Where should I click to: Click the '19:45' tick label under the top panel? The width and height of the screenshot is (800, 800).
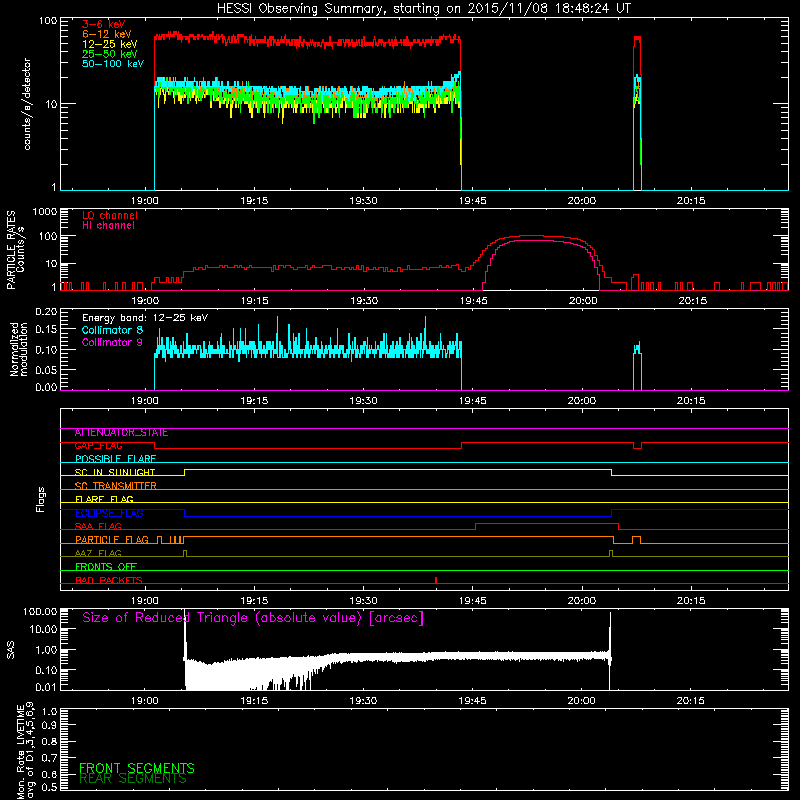point(473,201)
